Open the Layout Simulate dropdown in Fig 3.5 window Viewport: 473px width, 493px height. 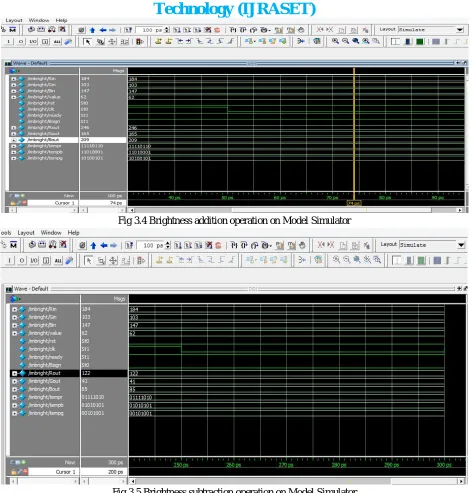pos(461,245)
